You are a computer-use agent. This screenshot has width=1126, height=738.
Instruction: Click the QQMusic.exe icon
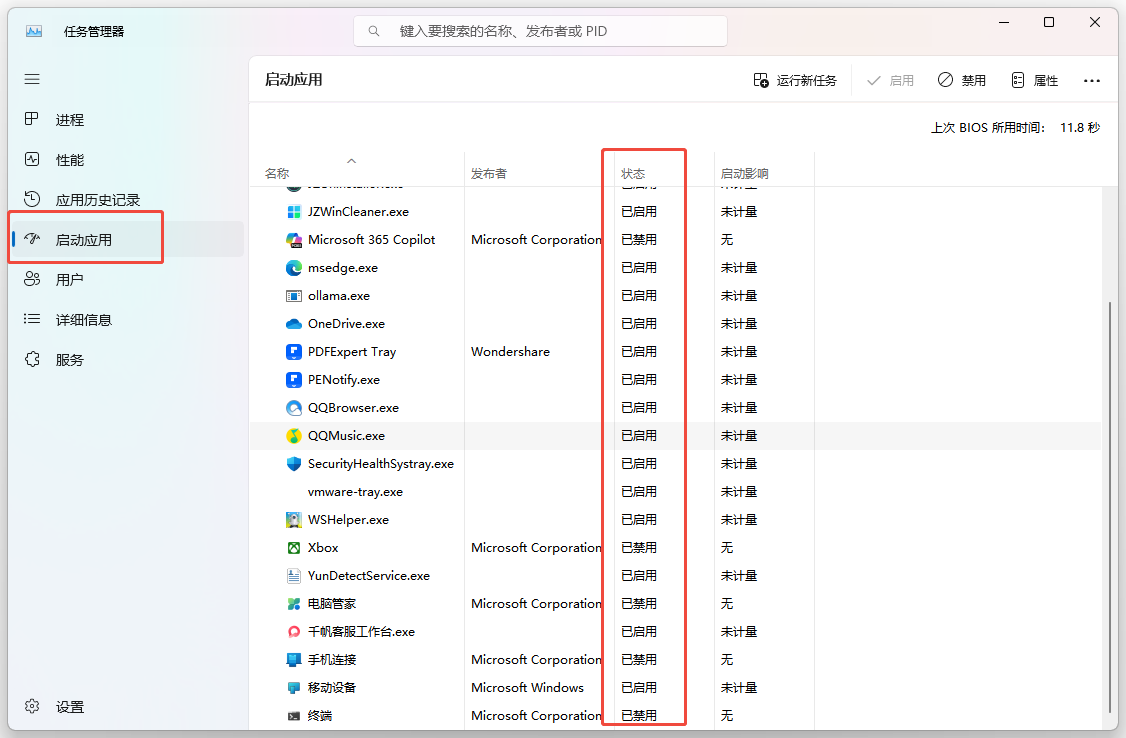click(x=294, y=436)
